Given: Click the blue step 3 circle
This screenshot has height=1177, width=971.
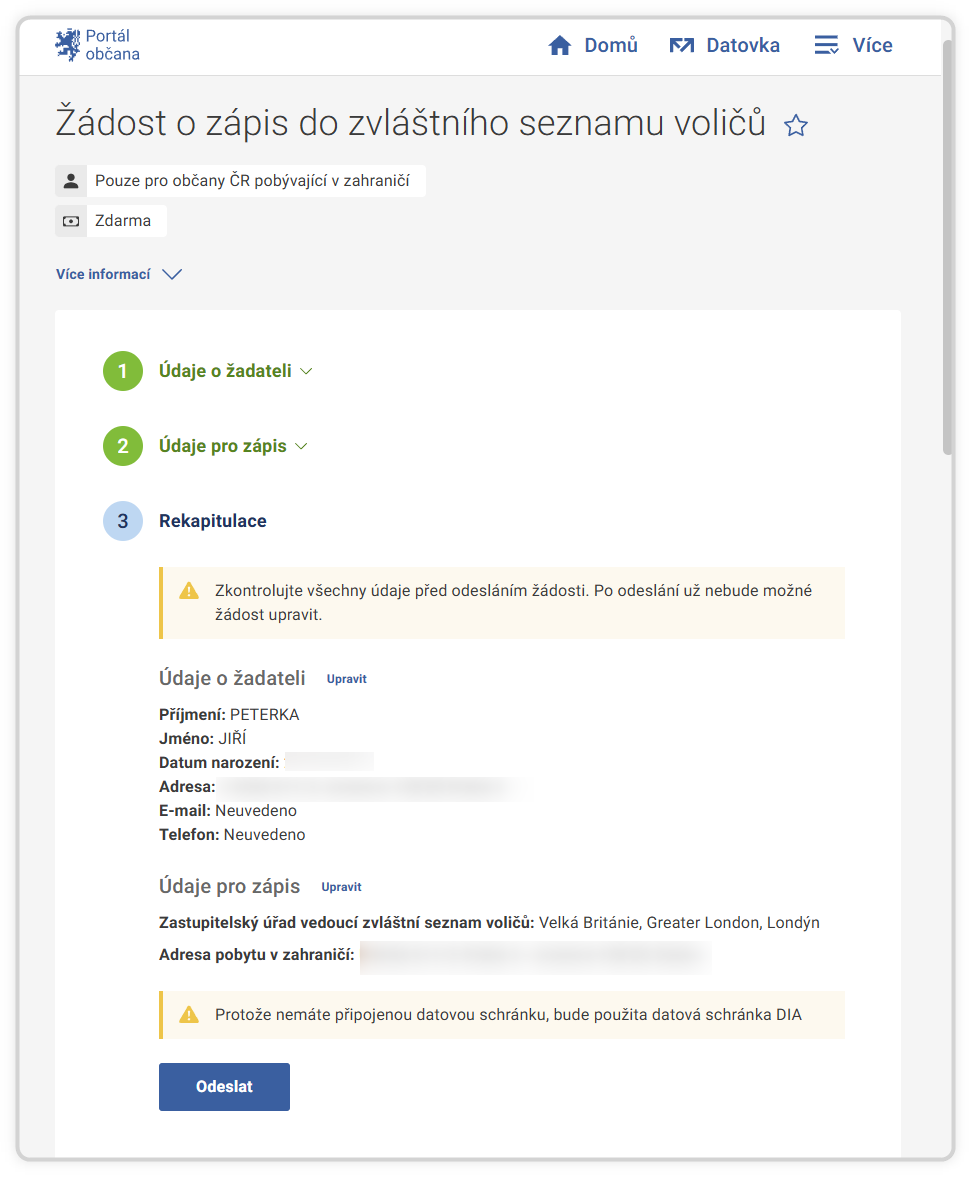Looking at the screenshot, I should 123,521.
